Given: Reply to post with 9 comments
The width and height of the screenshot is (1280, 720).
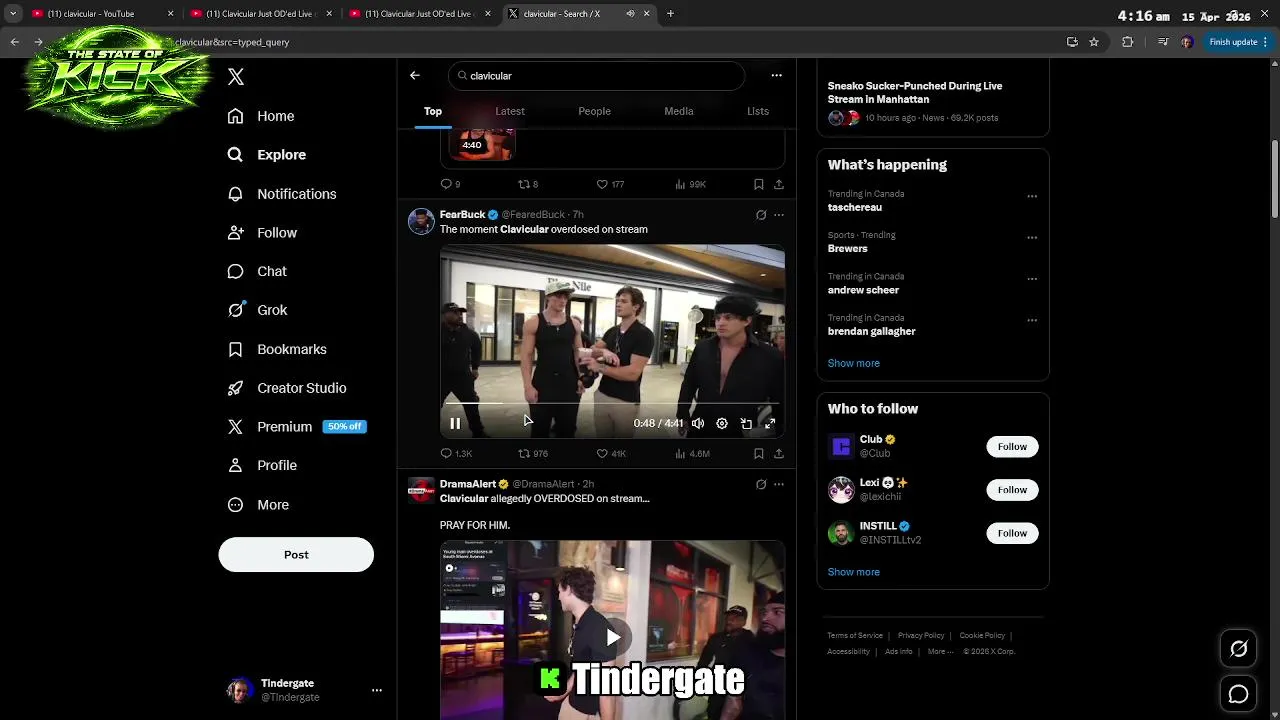Looking at the screenshot, I should pos(450,184).
